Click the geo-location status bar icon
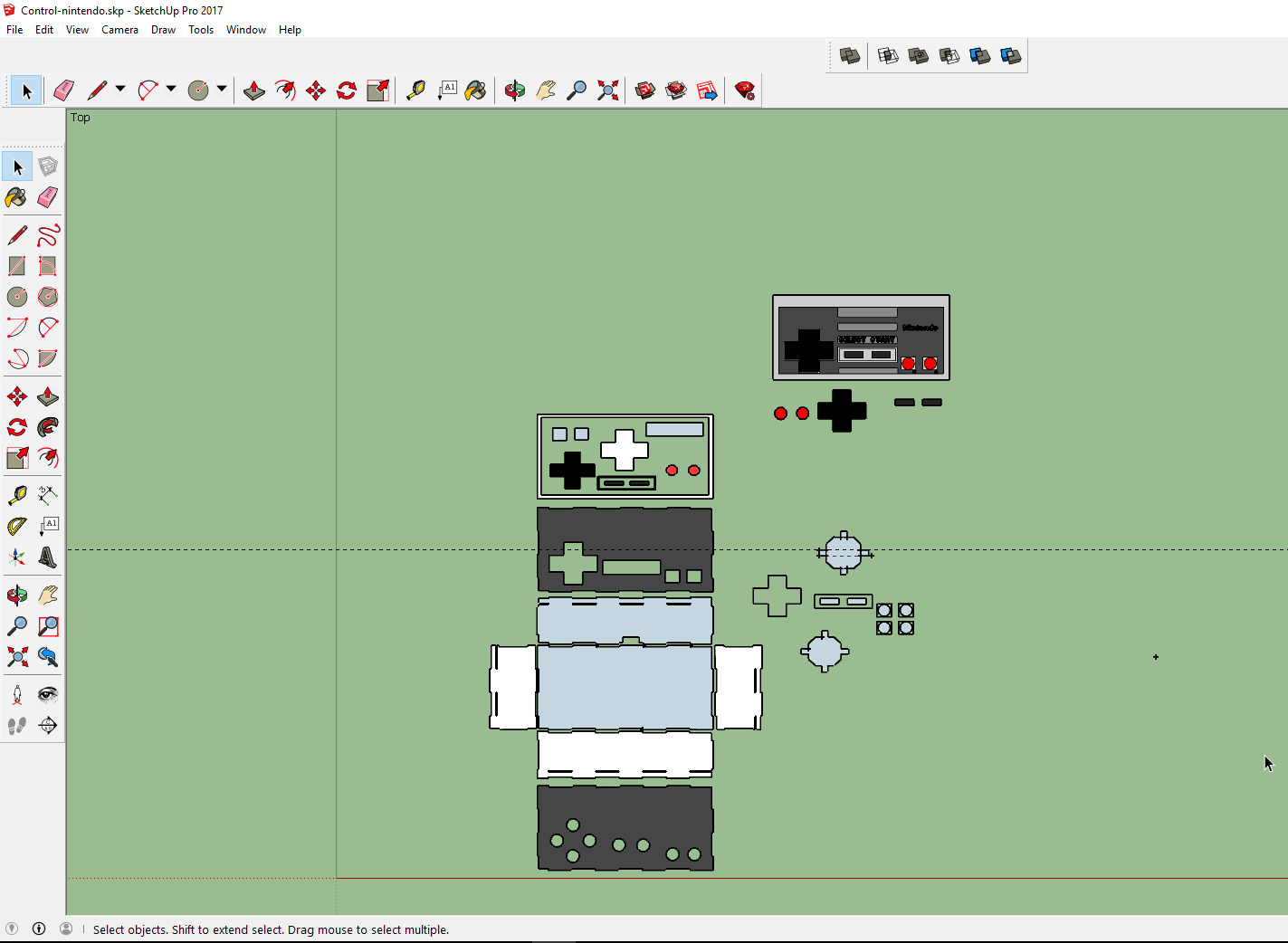 12,929
